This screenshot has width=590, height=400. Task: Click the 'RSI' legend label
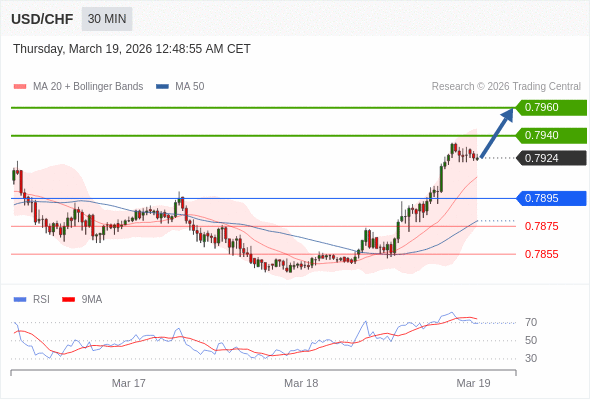tap(41, 300)
